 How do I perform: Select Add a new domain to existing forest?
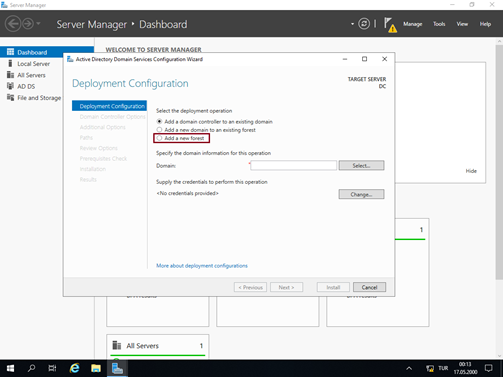[206, 130]
